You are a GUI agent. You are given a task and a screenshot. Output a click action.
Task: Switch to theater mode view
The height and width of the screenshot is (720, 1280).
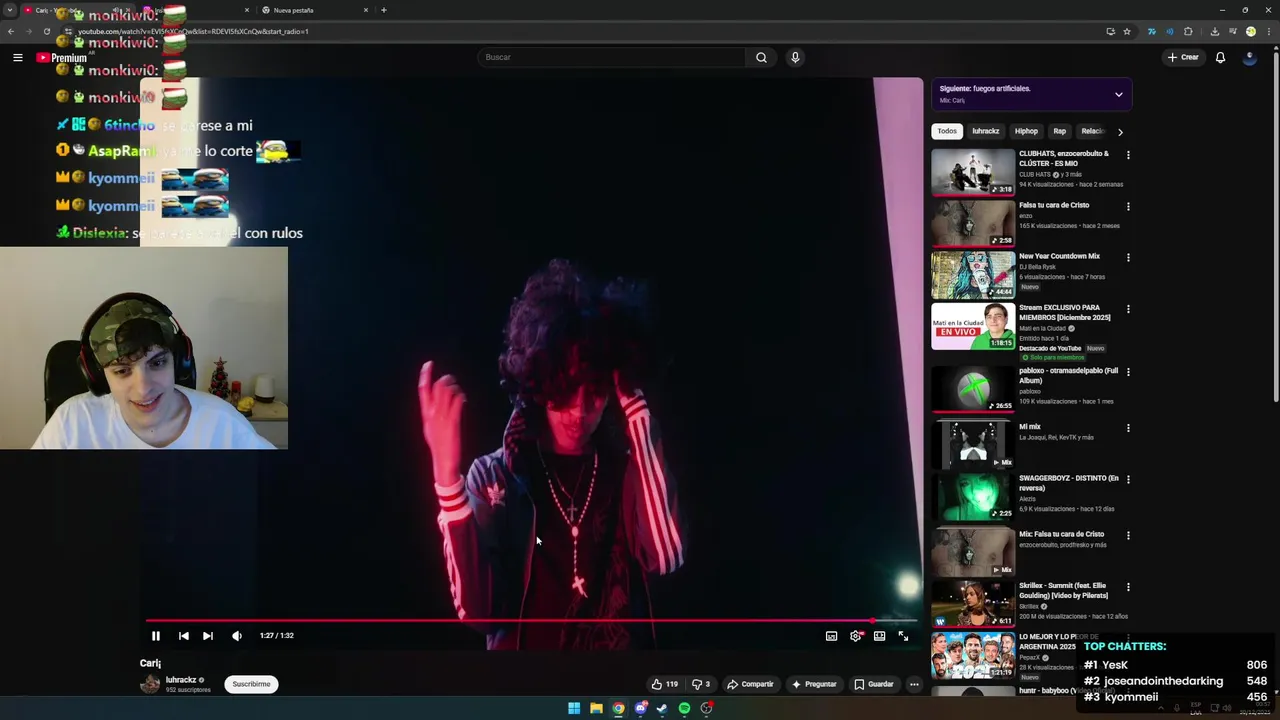pos(879,636)
